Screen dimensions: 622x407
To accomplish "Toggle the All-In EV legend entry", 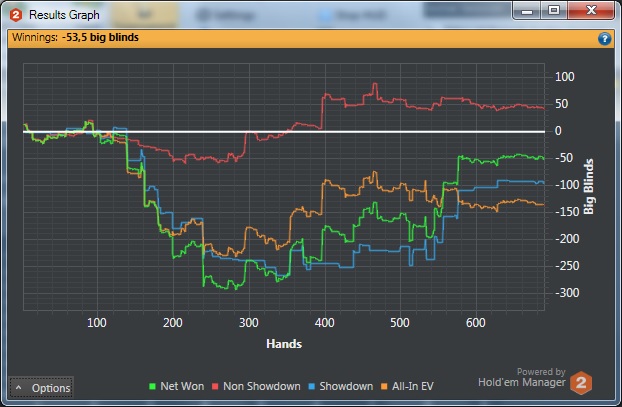I will (x=407, y=386).
